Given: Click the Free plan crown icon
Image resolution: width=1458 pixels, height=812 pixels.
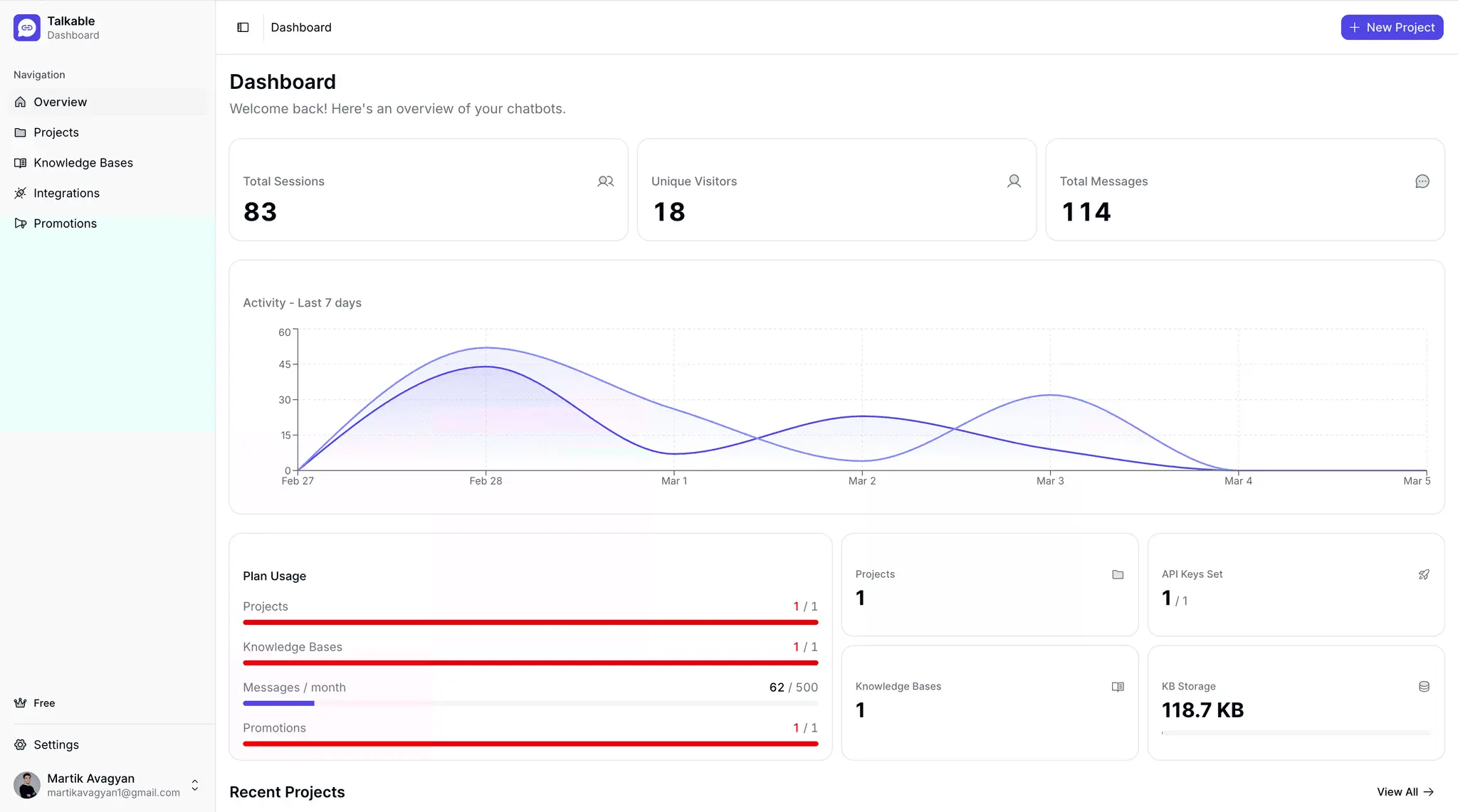Looking at the screenshot, I should click(x=20, y=703).
